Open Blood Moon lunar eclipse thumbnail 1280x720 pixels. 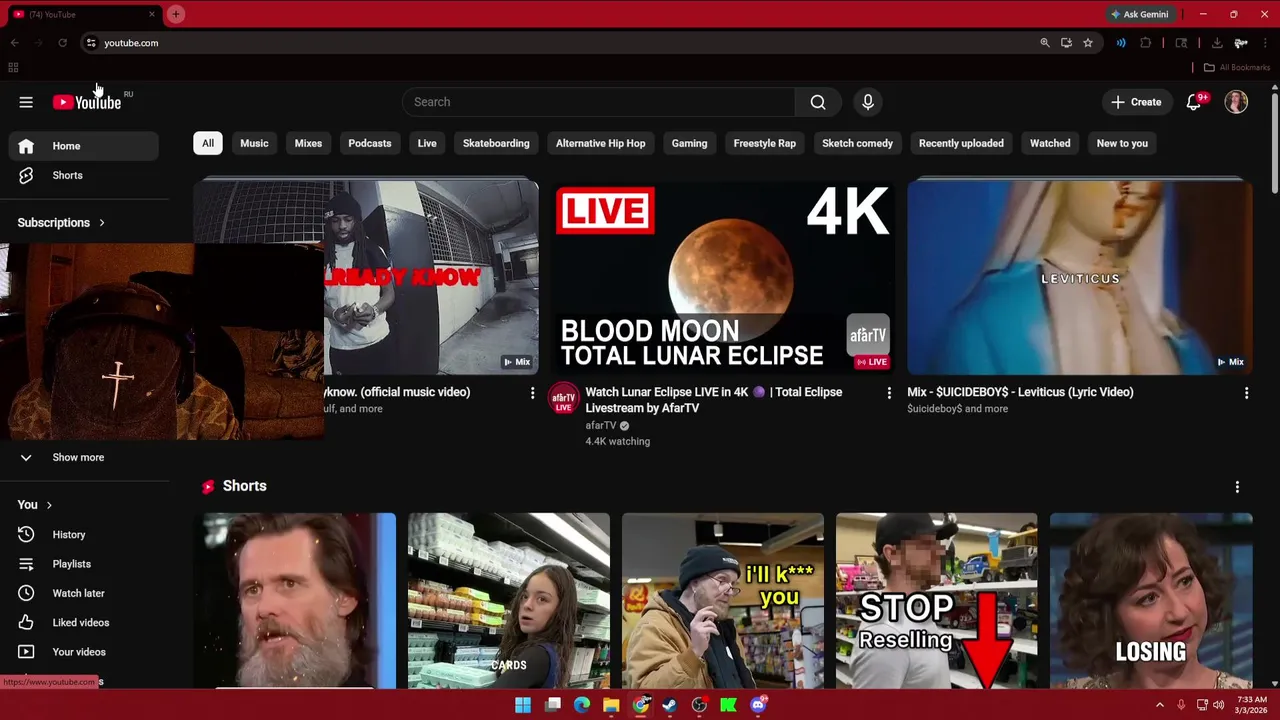pyautogui.click(x=723, y=277)
